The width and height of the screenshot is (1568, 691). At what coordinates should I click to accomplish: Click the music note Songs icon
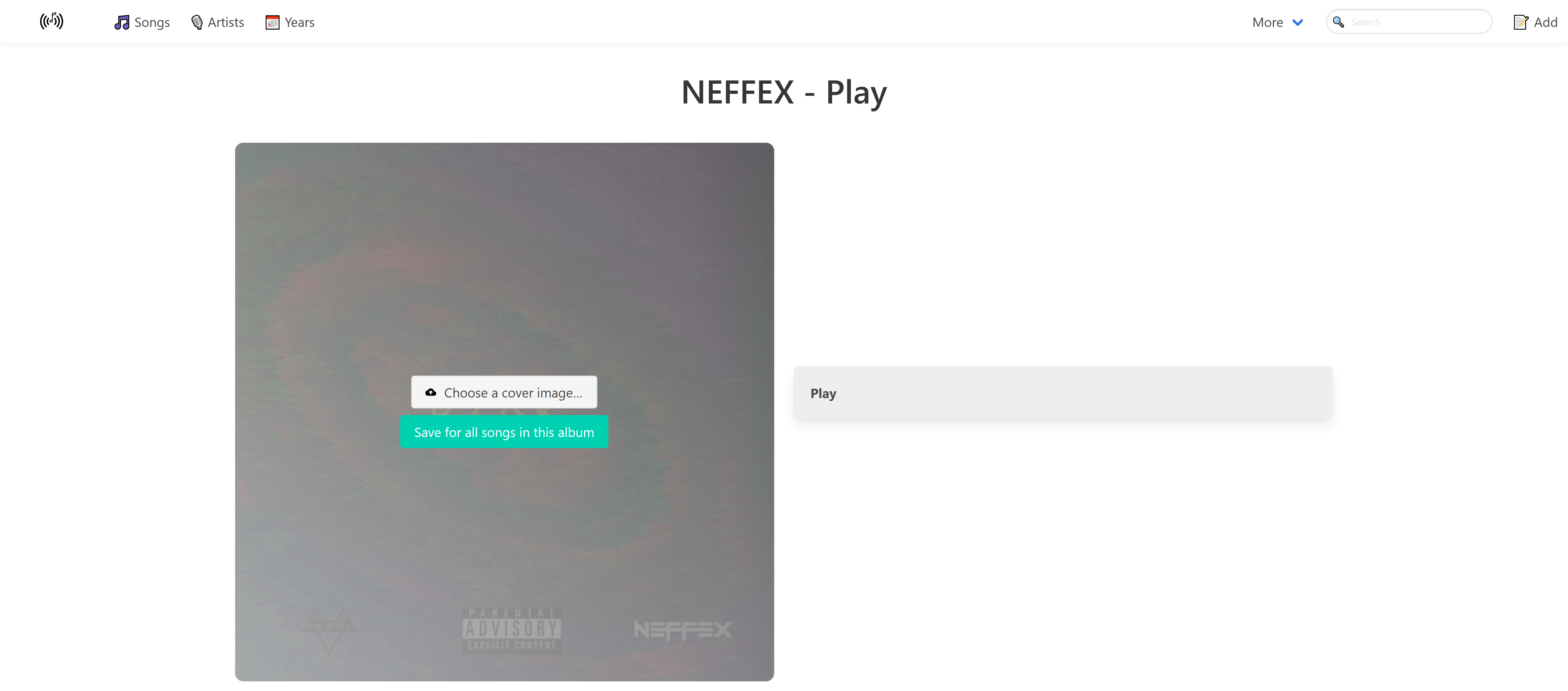pyautogui.click(x=122, y=23)
